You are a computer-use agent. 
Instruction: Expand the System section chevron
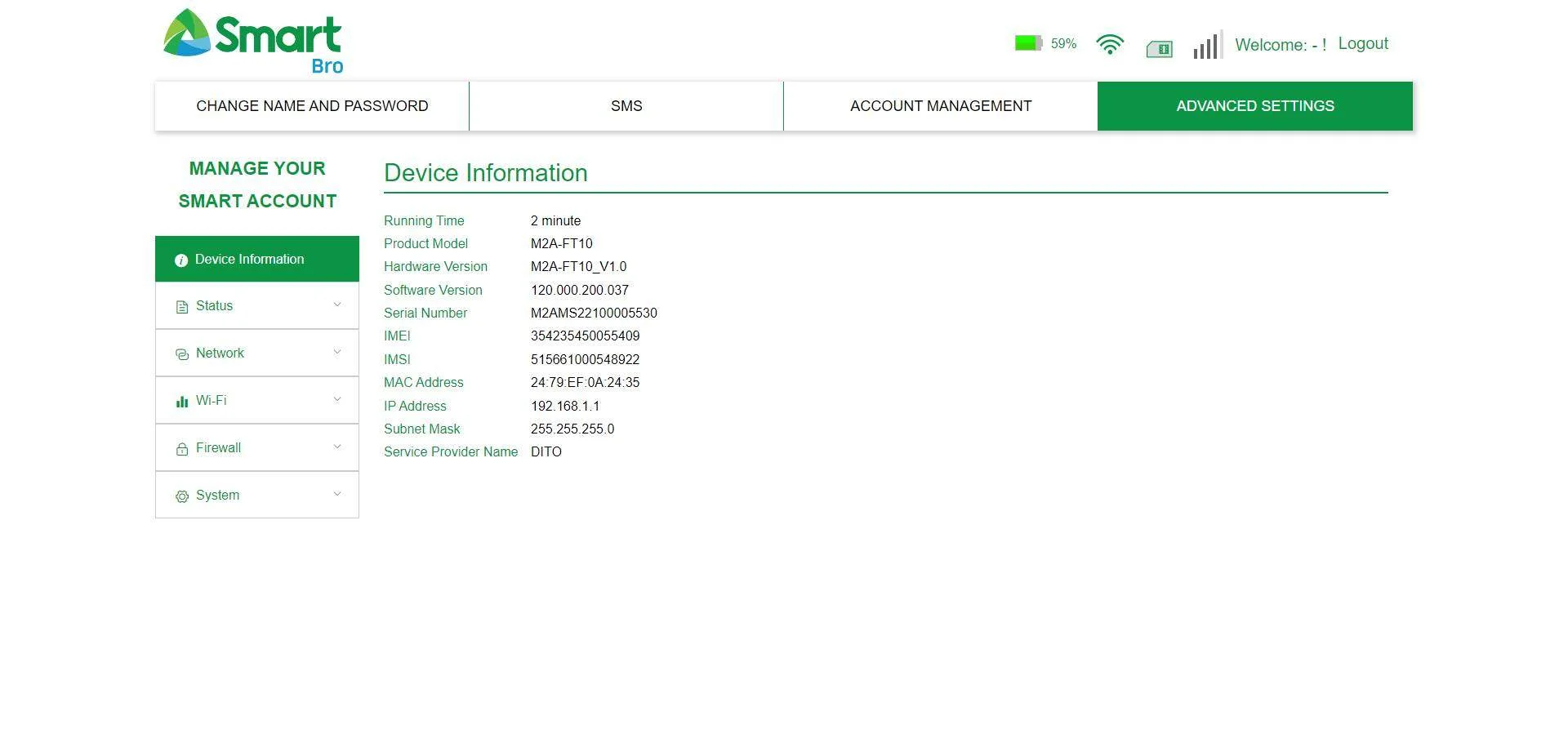point(337,494)
